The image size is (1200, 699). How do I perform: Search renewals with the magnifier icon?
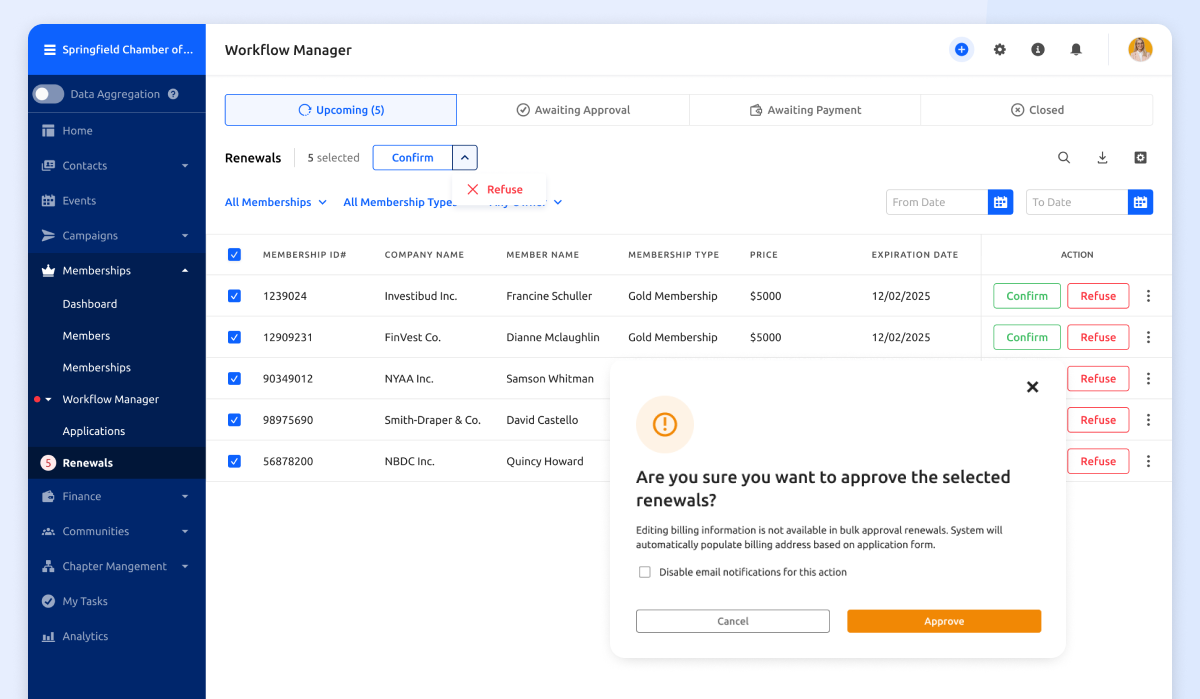pyautogui.click(x=1064, y=158)
